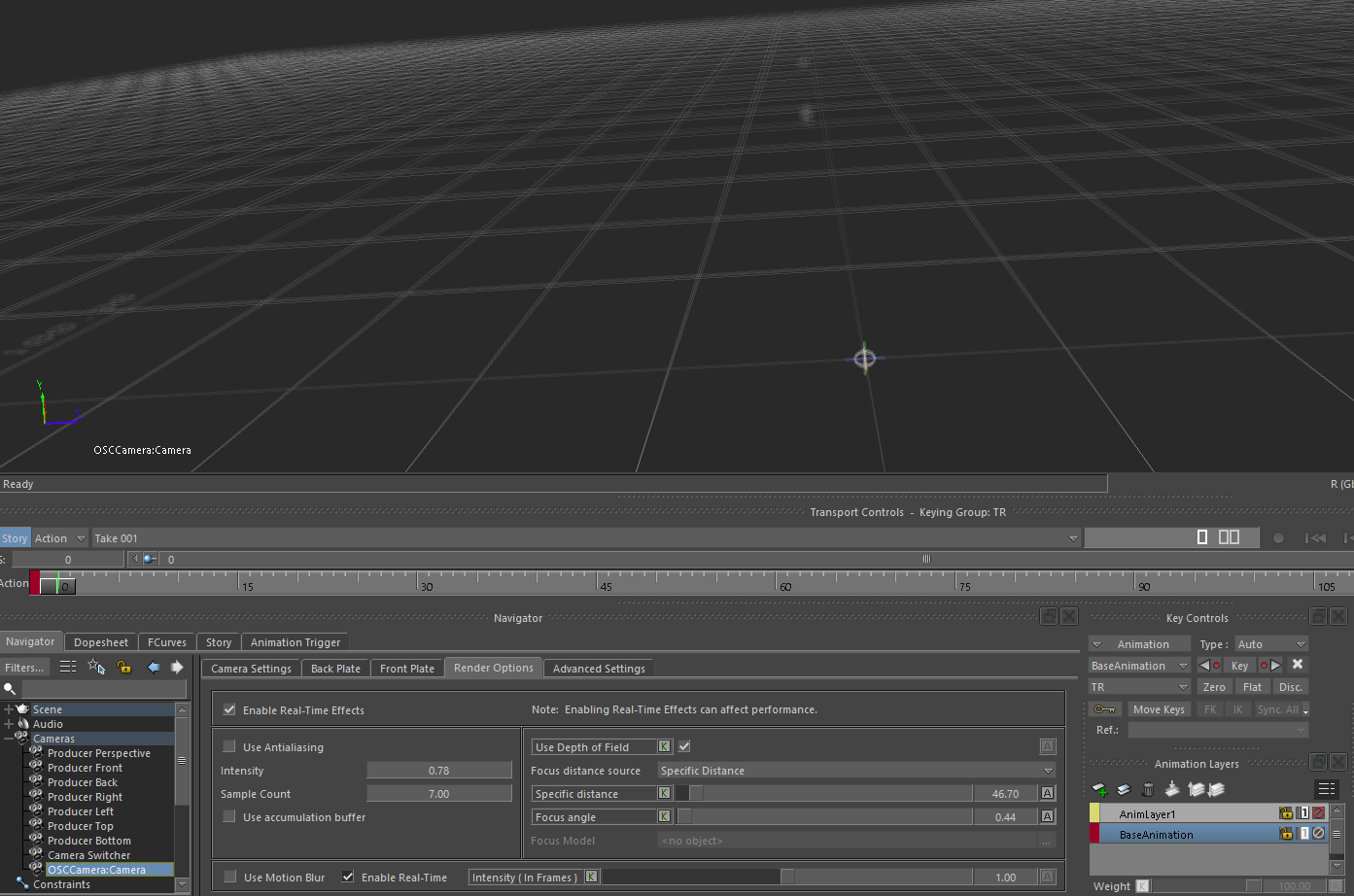The image size is (1354, 896).
Task: Click the Zero button
Action: pyautogui.click(x=1215, y=687)
